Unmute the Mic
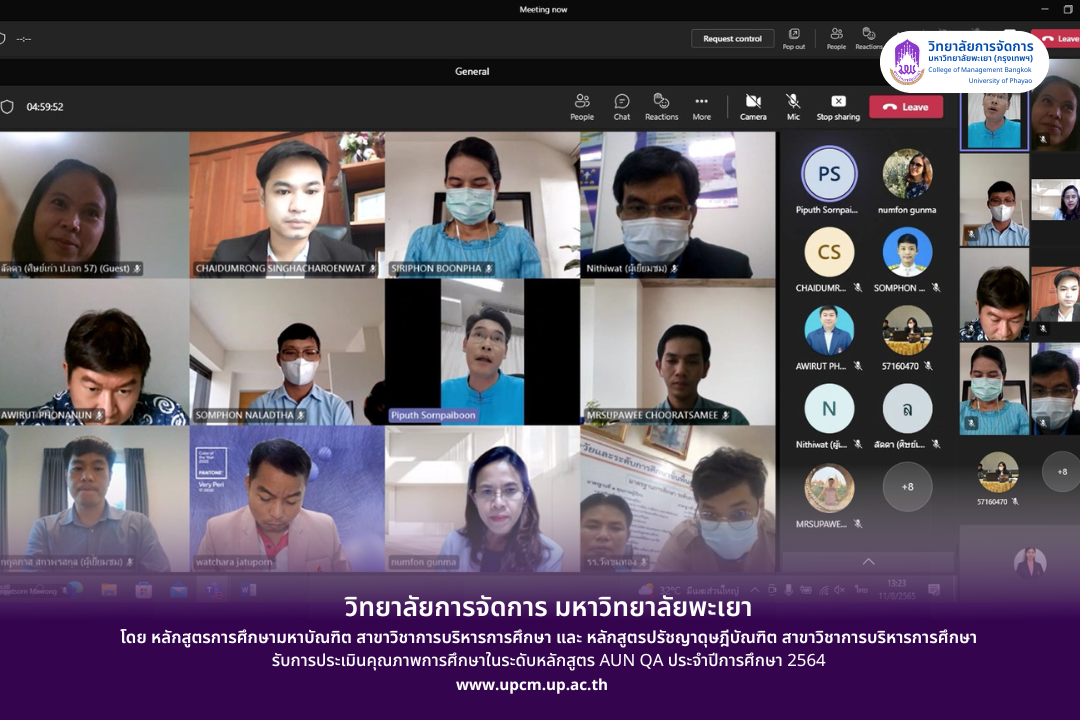Image resolution: width=1080 pixels, height=720 pixels. click(x=793, y=107)
